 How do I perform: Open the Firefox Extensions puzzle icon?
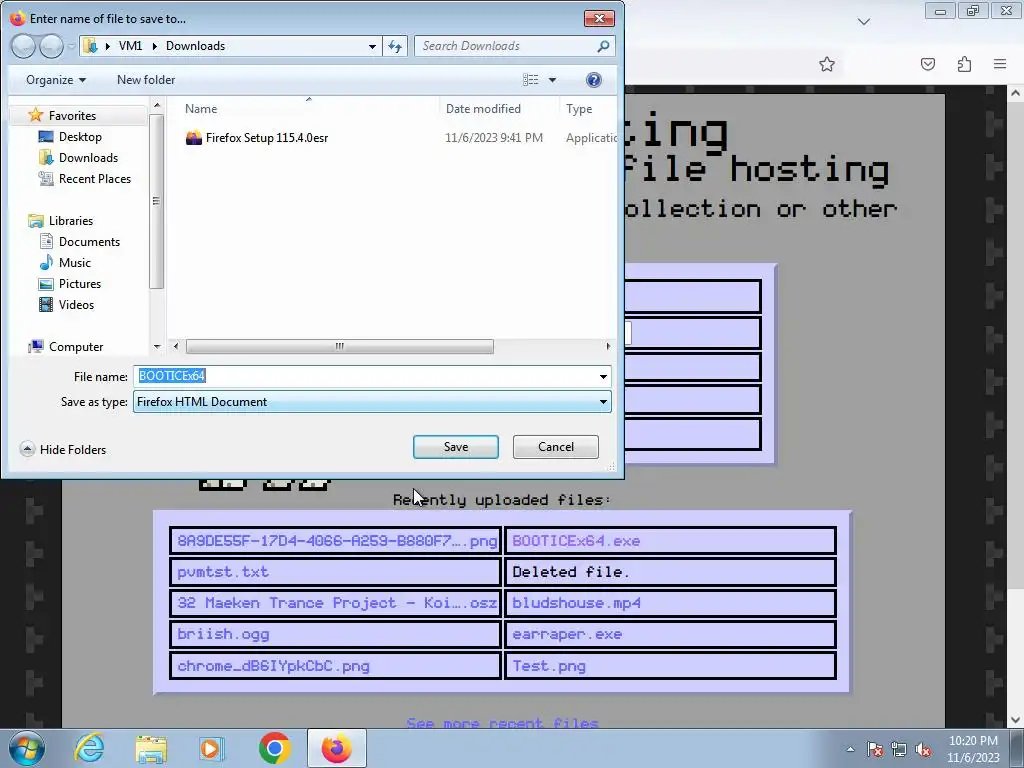click(x=964, y=64)
